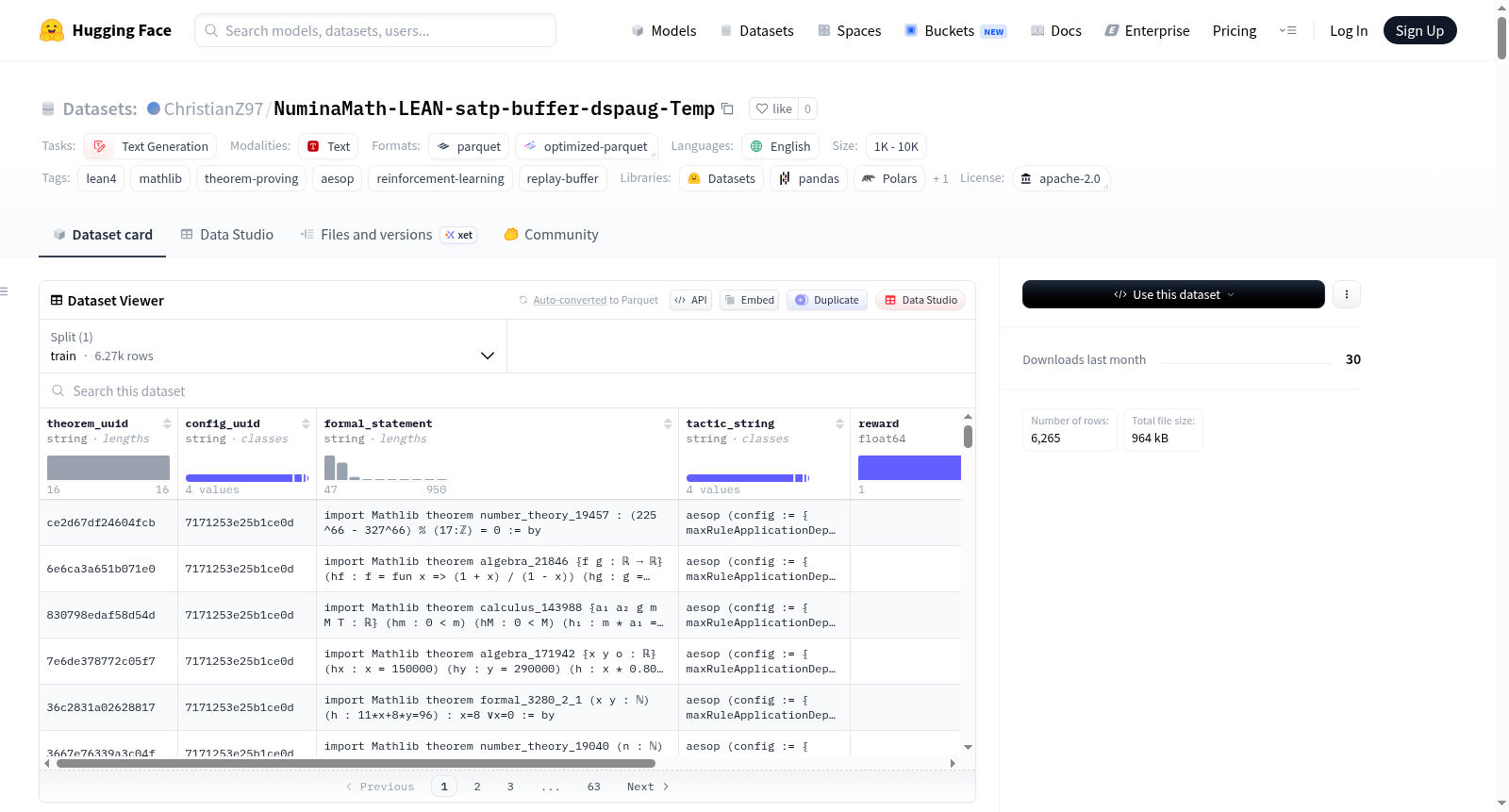Select the theorem-proving tag

251,178
